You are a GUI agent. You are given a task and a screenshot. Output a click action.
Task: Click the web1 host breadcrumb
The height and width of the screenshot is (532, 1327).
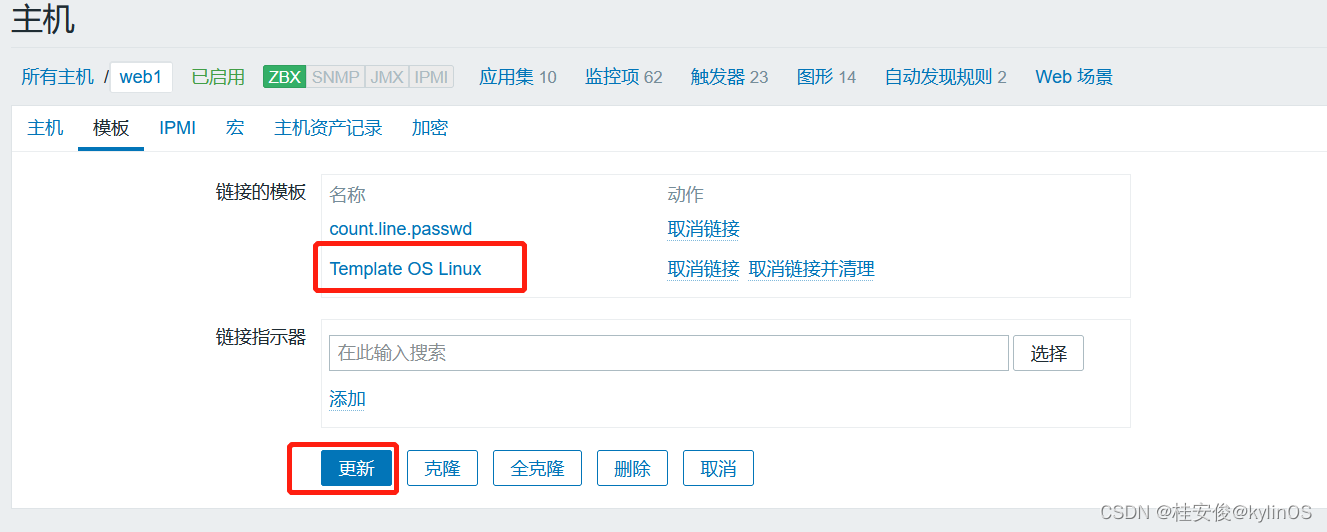tap(141, 77)
